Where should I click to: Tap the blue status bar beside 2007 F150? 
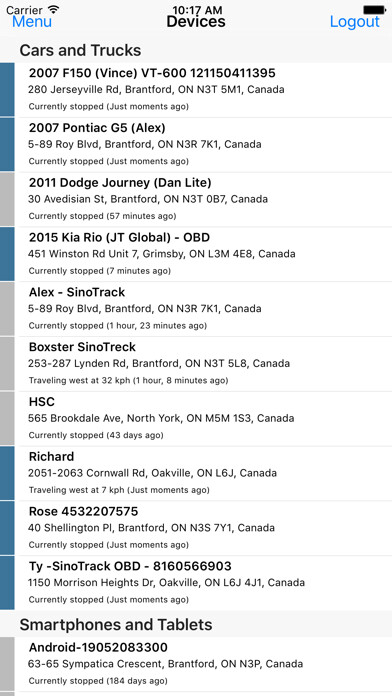coord(7,90)
